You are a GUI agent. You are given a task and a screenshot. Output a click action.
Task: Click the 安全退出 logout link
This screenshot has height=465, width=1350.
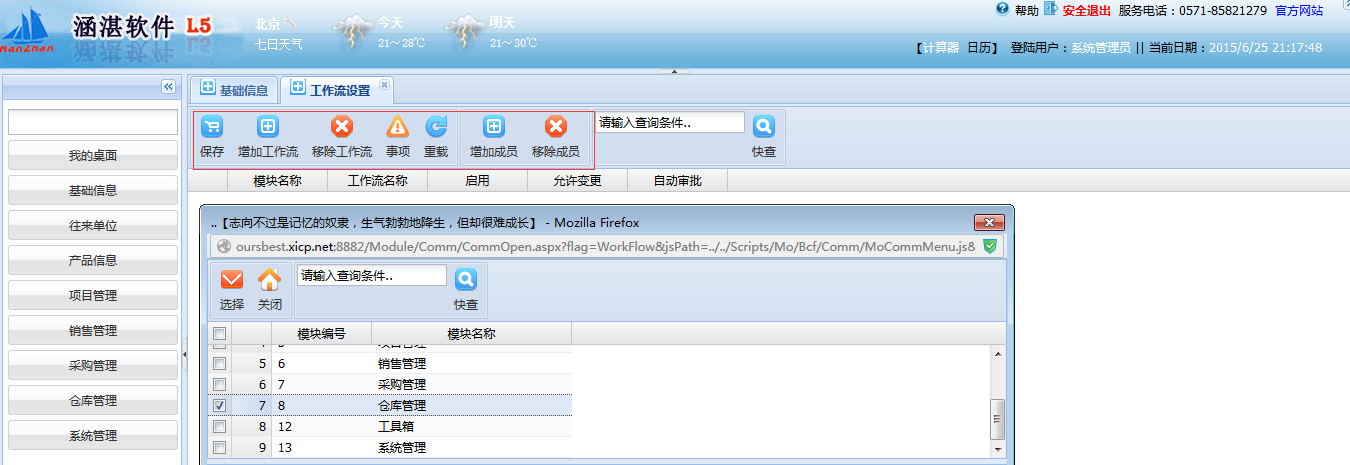click(1086, 10)
